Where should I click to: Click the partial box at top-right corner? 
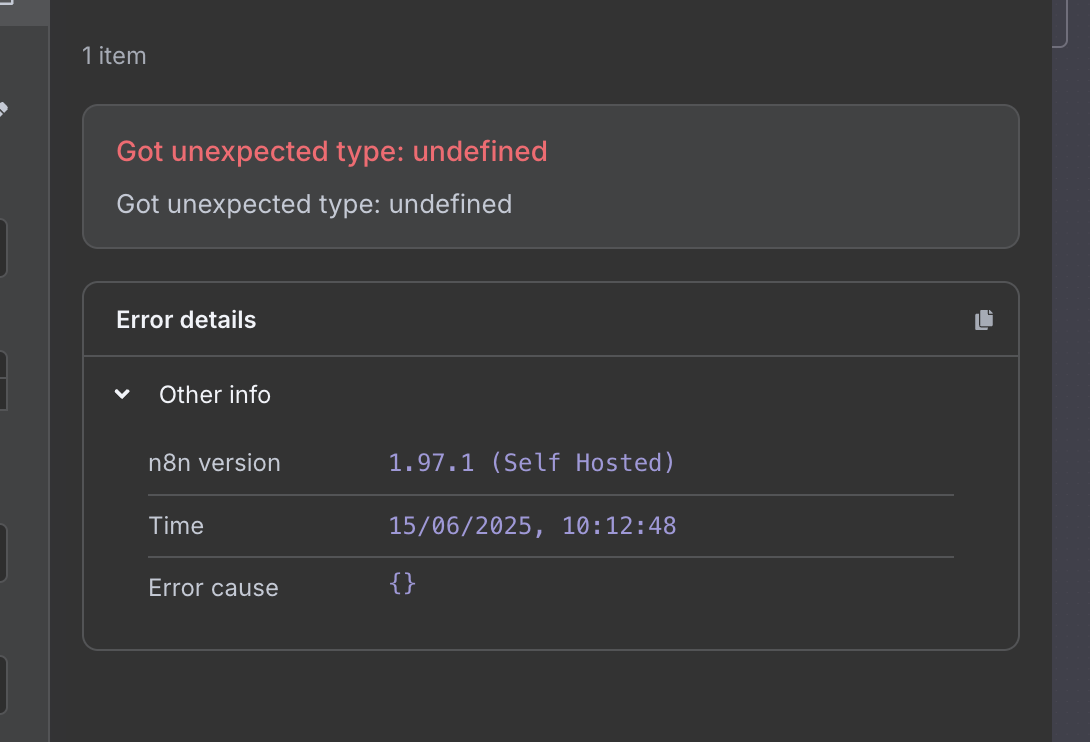point(1060,24)
